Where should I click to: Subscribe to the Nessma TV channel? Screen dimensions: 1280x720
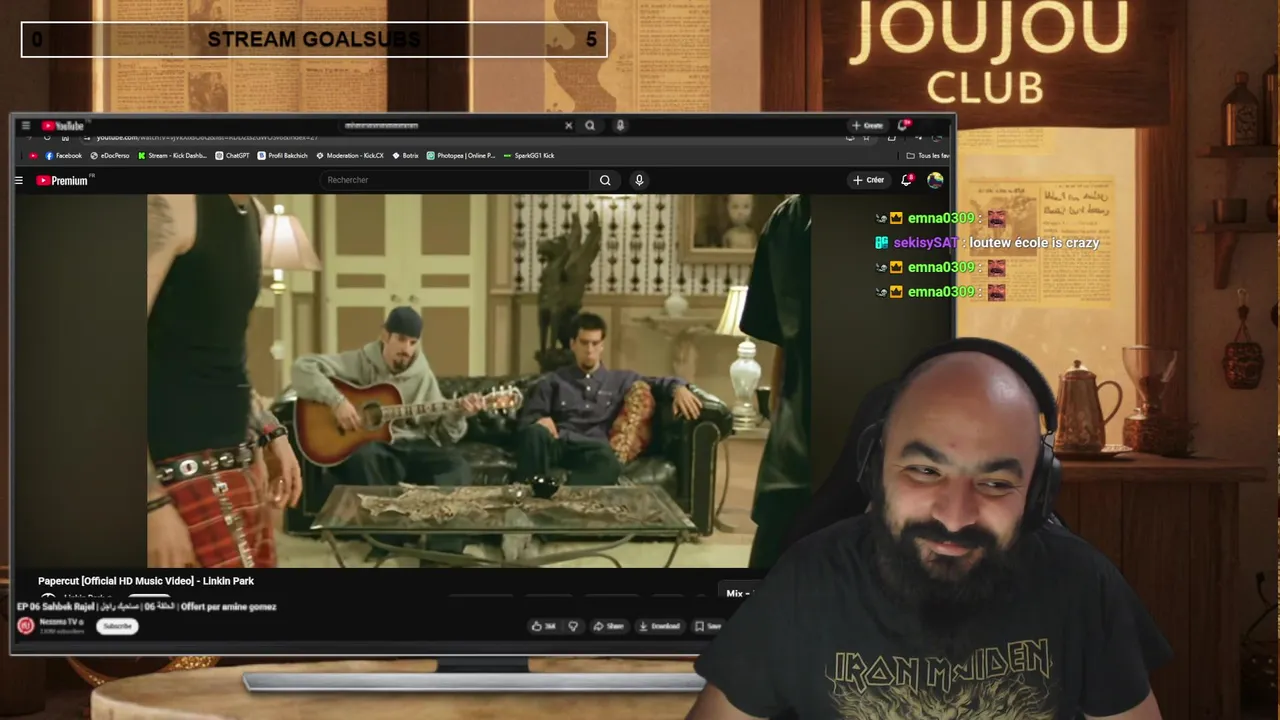117,626
